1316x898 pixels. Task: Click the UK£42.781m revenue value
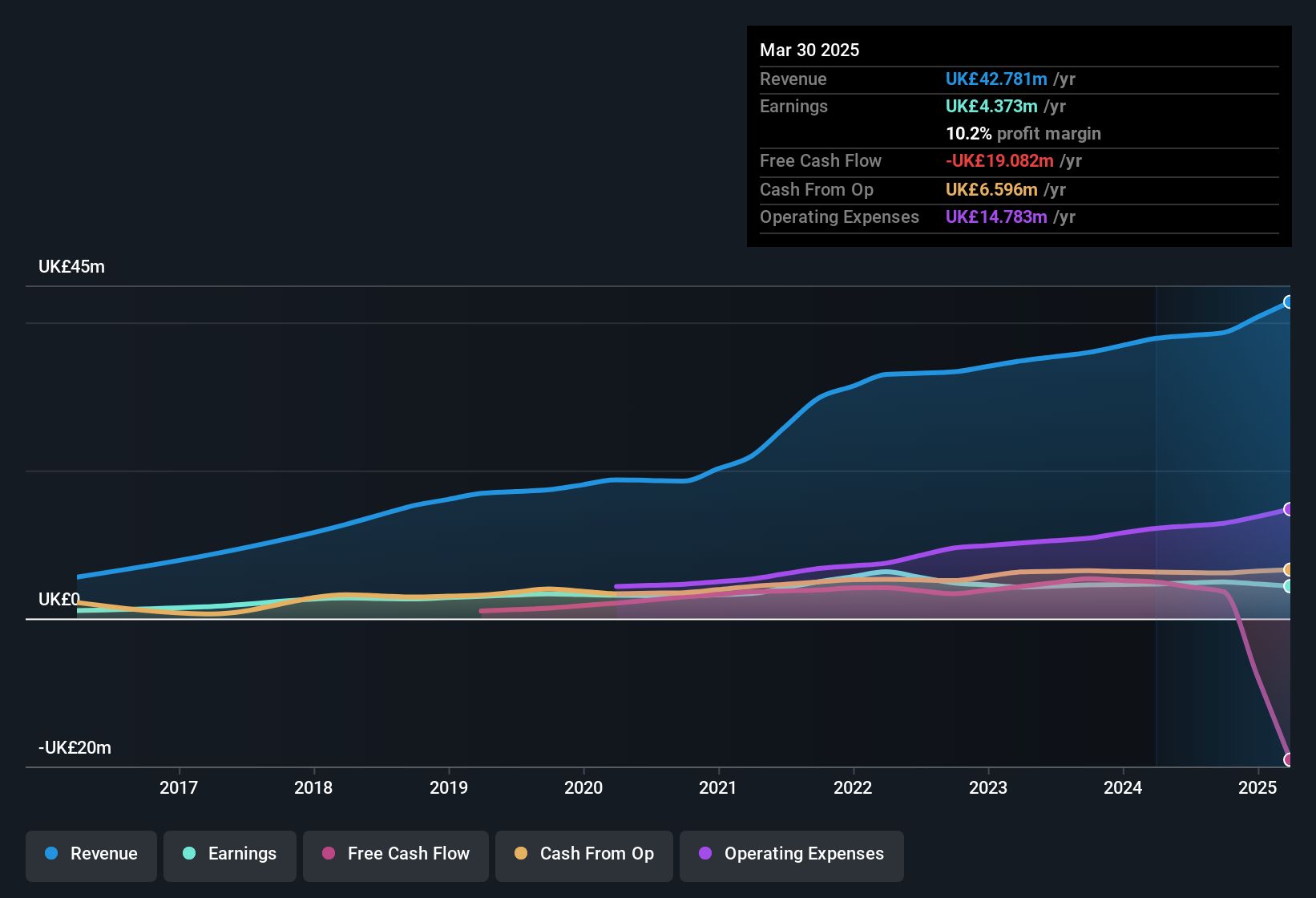coord(996,79)
